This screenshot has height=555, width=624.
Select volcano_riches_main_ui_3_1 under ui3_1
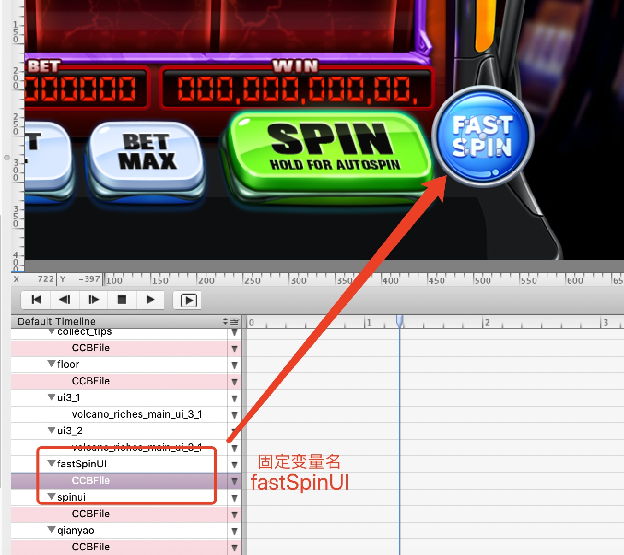(x=136, y=414)
